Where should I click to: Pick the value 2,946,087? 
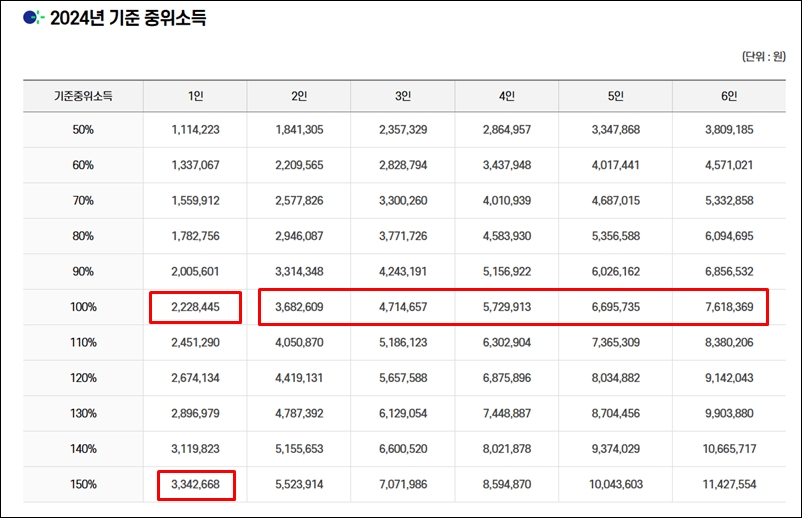[x=299, y=236]
